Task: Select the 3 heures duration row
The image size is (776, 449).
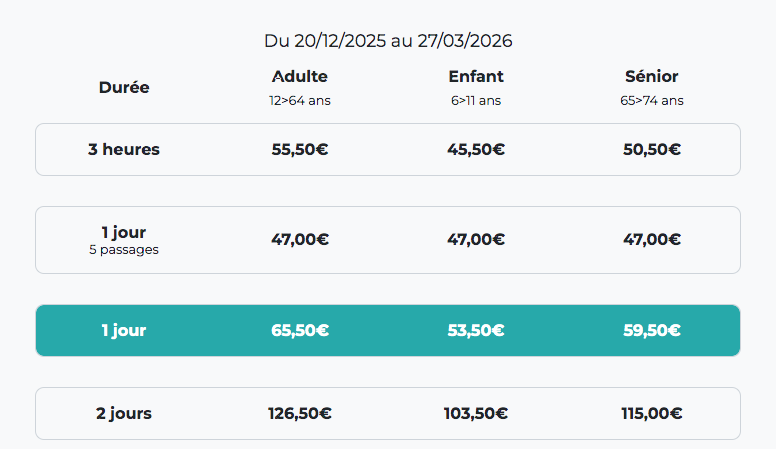Action: [x=124, y=150]
